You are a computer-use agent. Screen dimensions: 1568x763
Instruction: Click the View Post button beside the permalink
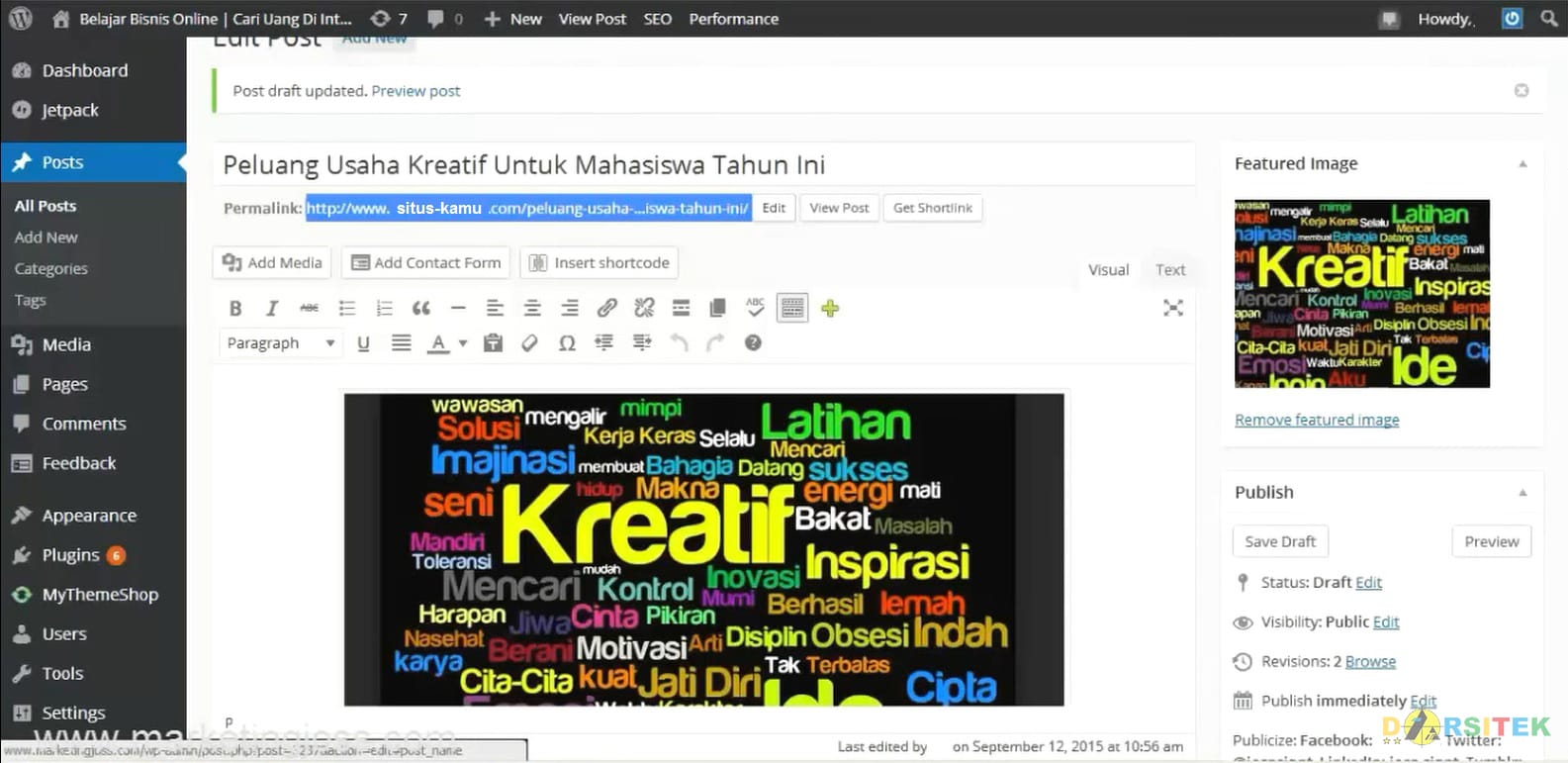839,208
